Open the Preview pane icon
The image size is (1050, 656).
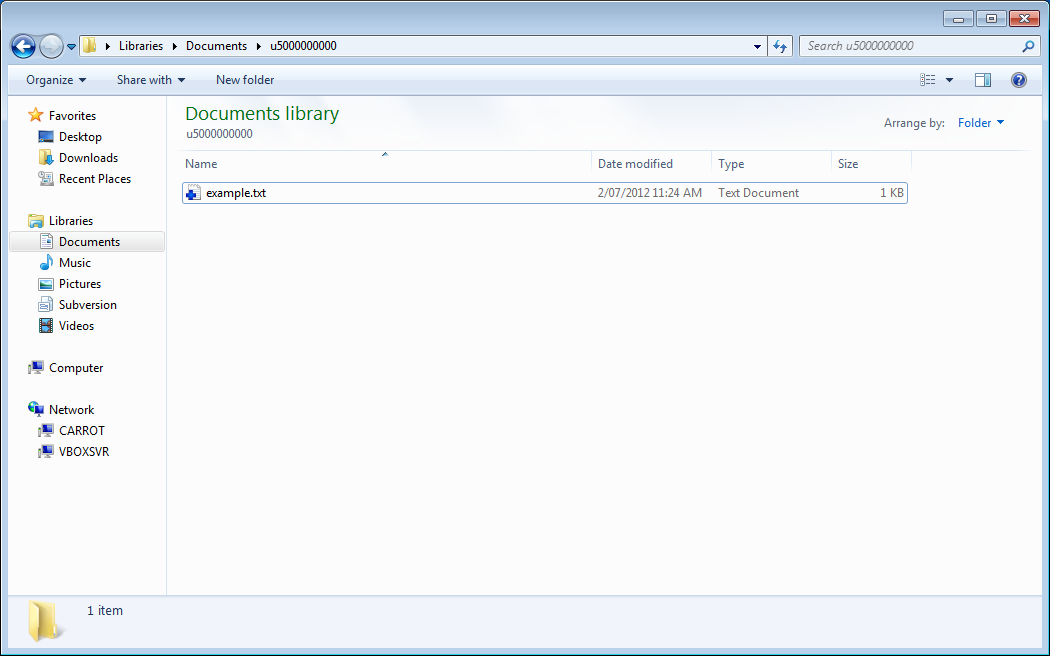[982, 79]
